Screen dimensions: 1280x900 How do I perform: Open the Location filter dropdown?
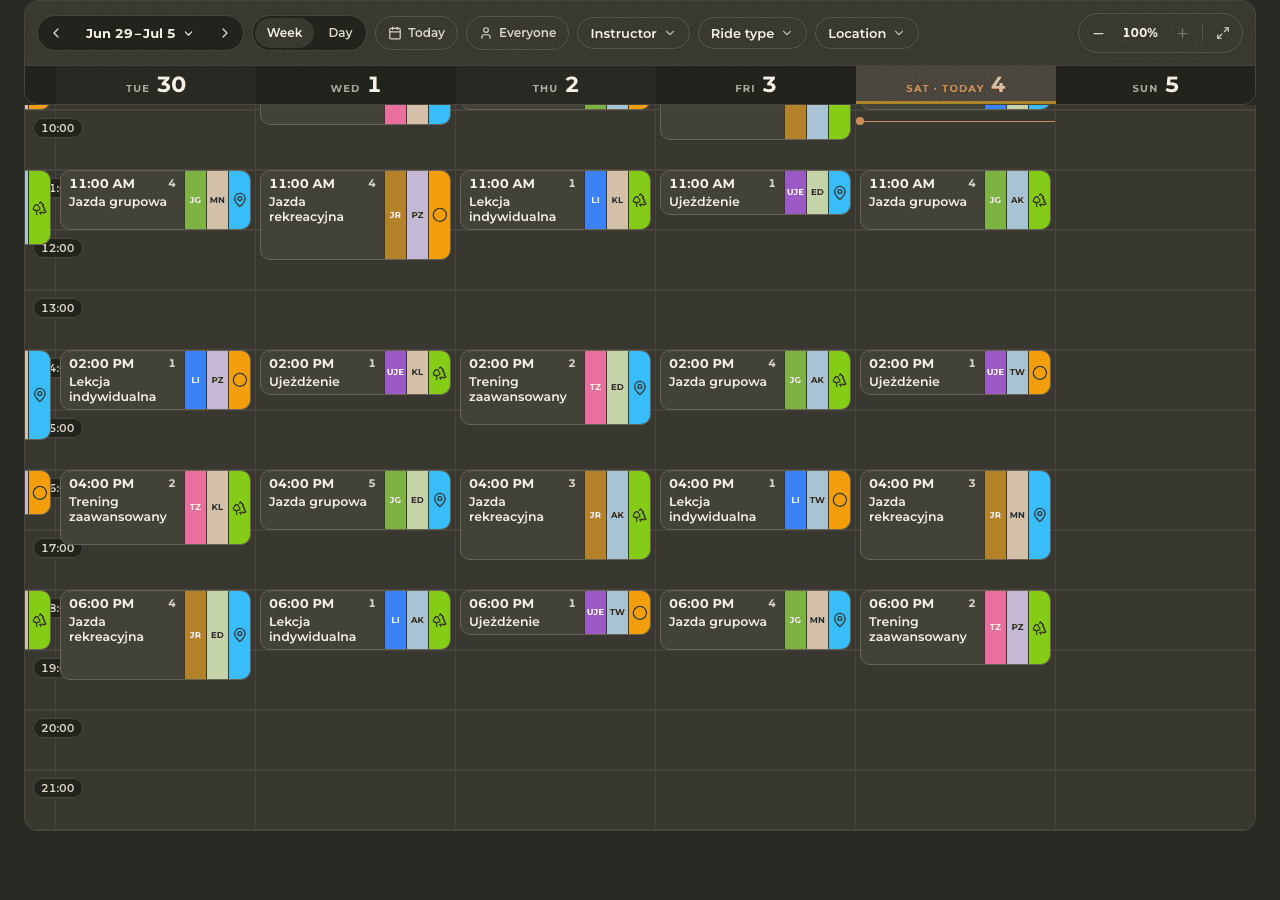click(x=866, y=33)
